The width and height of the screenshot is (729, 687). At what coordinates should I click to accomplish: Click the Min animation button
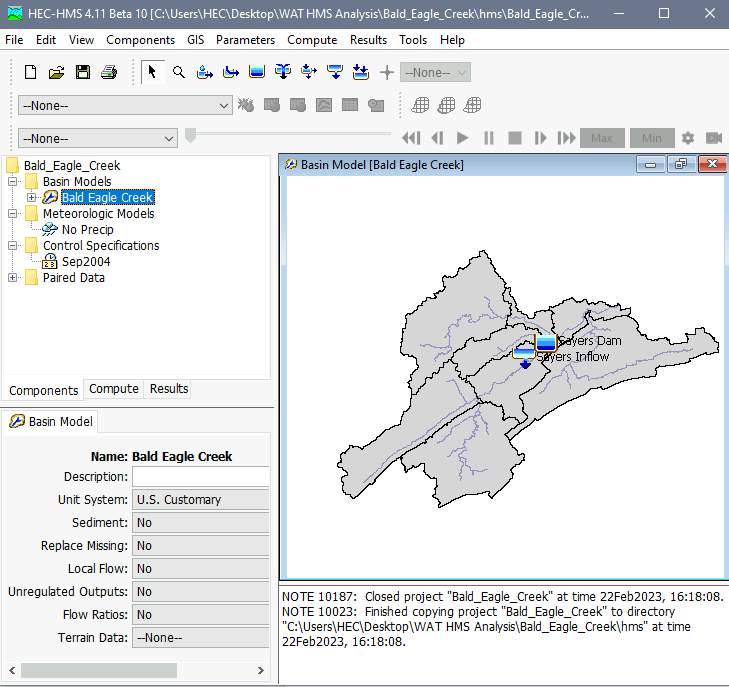pos(652,138)
